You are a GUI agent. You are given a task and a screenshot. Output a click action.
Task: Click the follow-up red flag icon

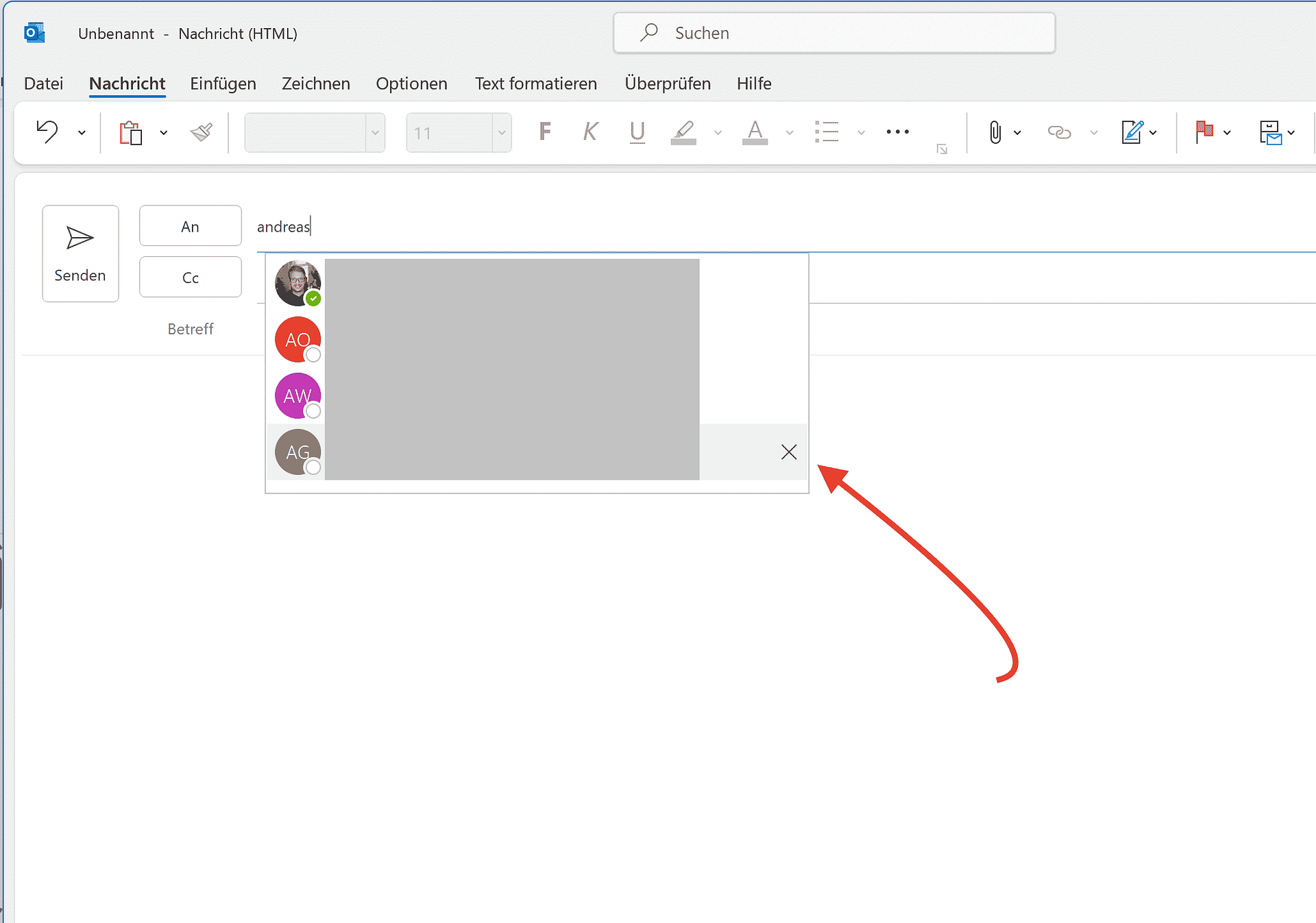(x=1204, y=132)
